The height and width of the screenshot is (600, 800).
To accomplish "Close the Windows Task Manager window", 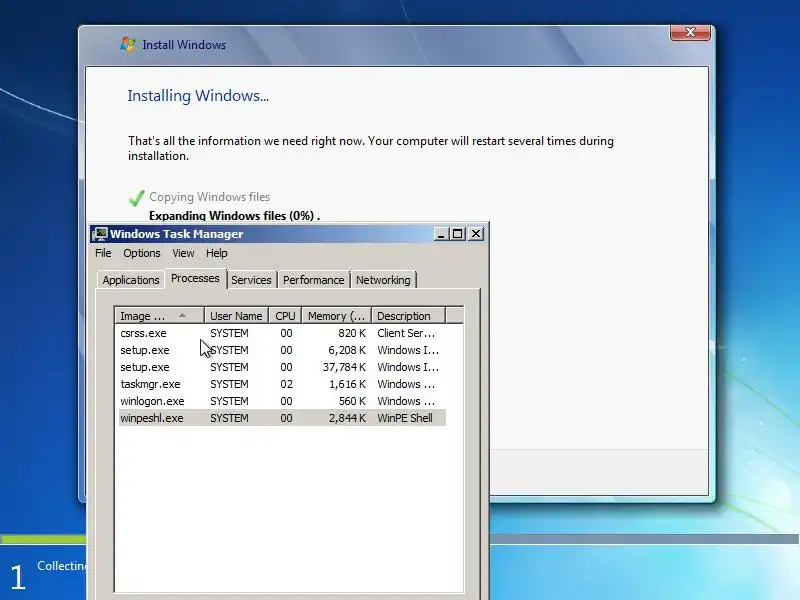I will pos(476,234).
